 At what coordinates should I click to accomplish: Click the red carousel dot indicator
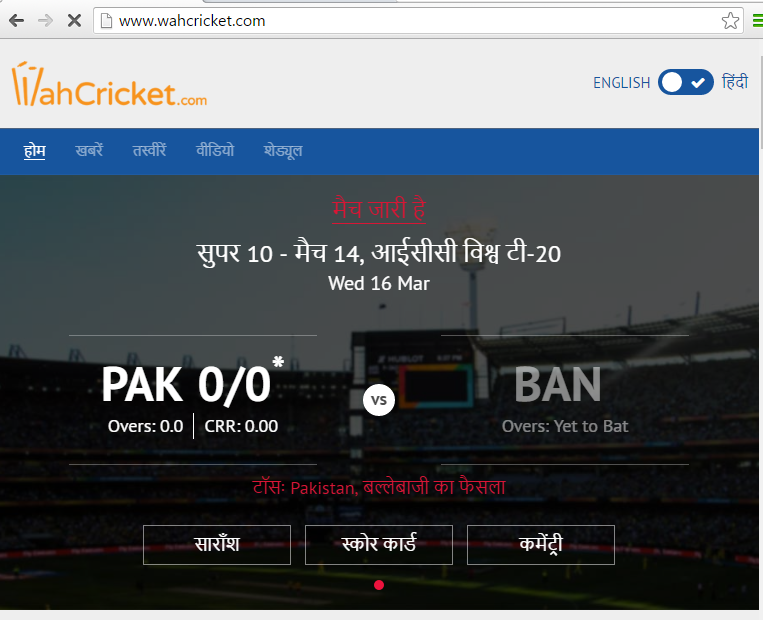(379, 585)
